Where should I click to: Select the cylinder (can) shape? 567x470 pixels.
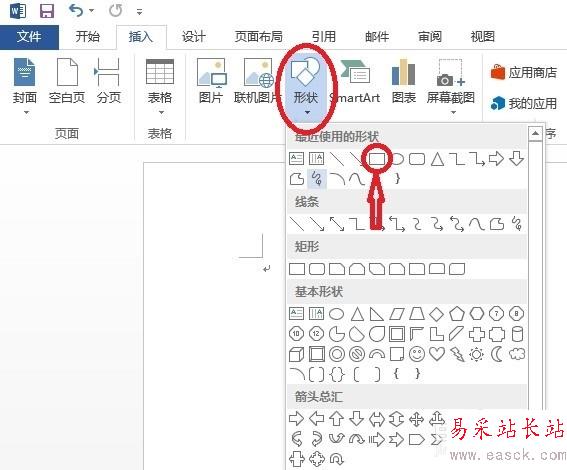[x=517, y=334]
